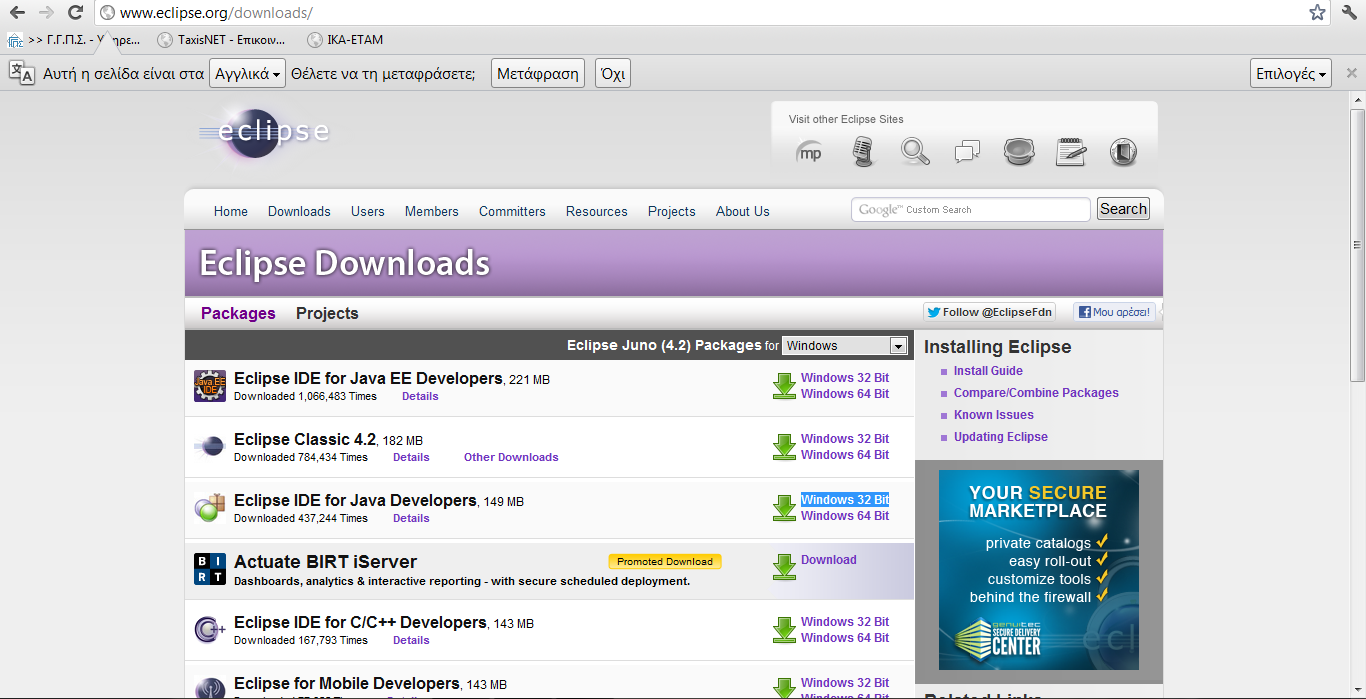Open Details for Eclipse IDE for Java EE Developers

[x=420, y=396]
